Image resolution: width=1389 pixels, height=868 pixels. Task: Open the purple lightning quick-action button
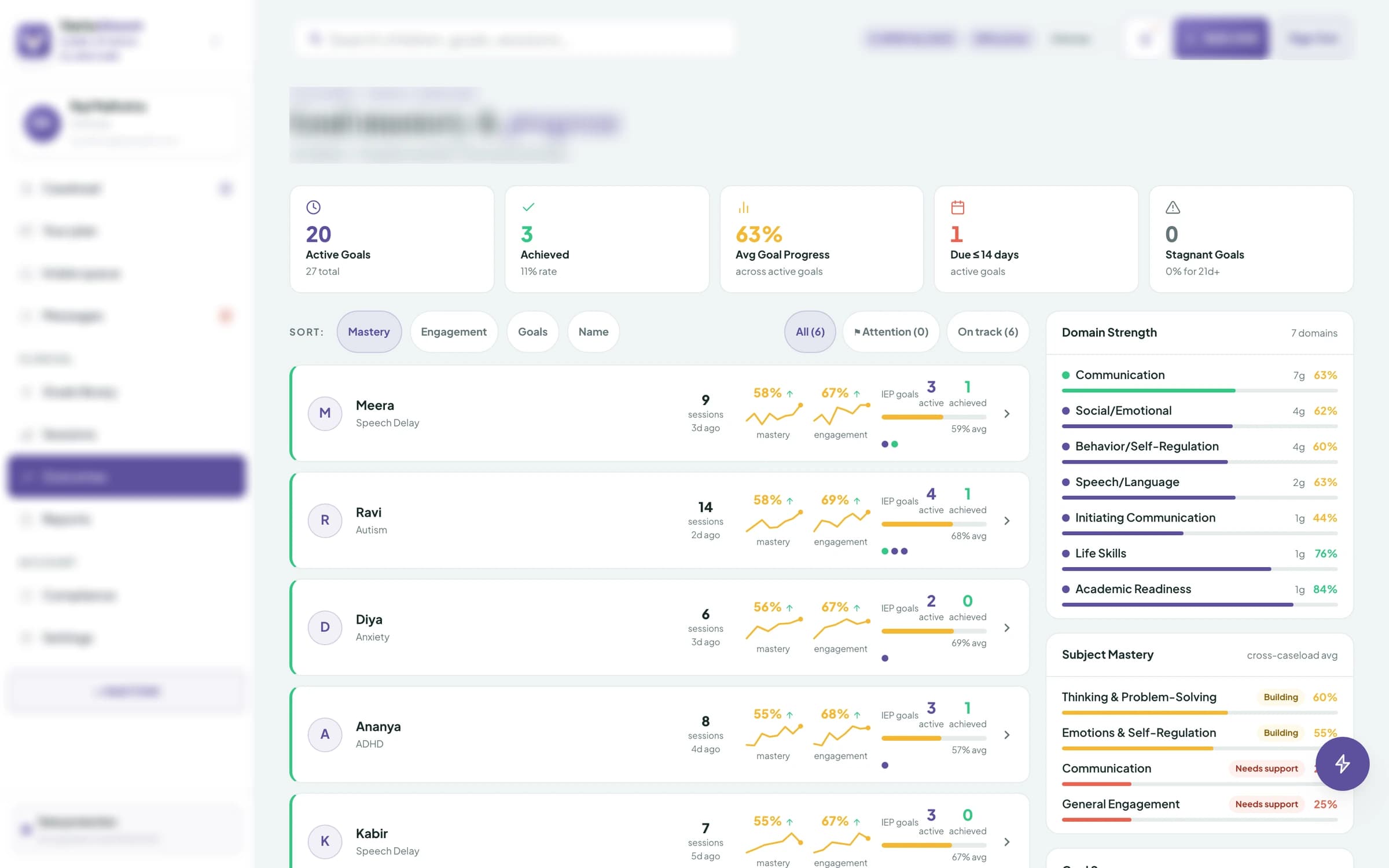pyautogui.click(x=1342, y=764)
